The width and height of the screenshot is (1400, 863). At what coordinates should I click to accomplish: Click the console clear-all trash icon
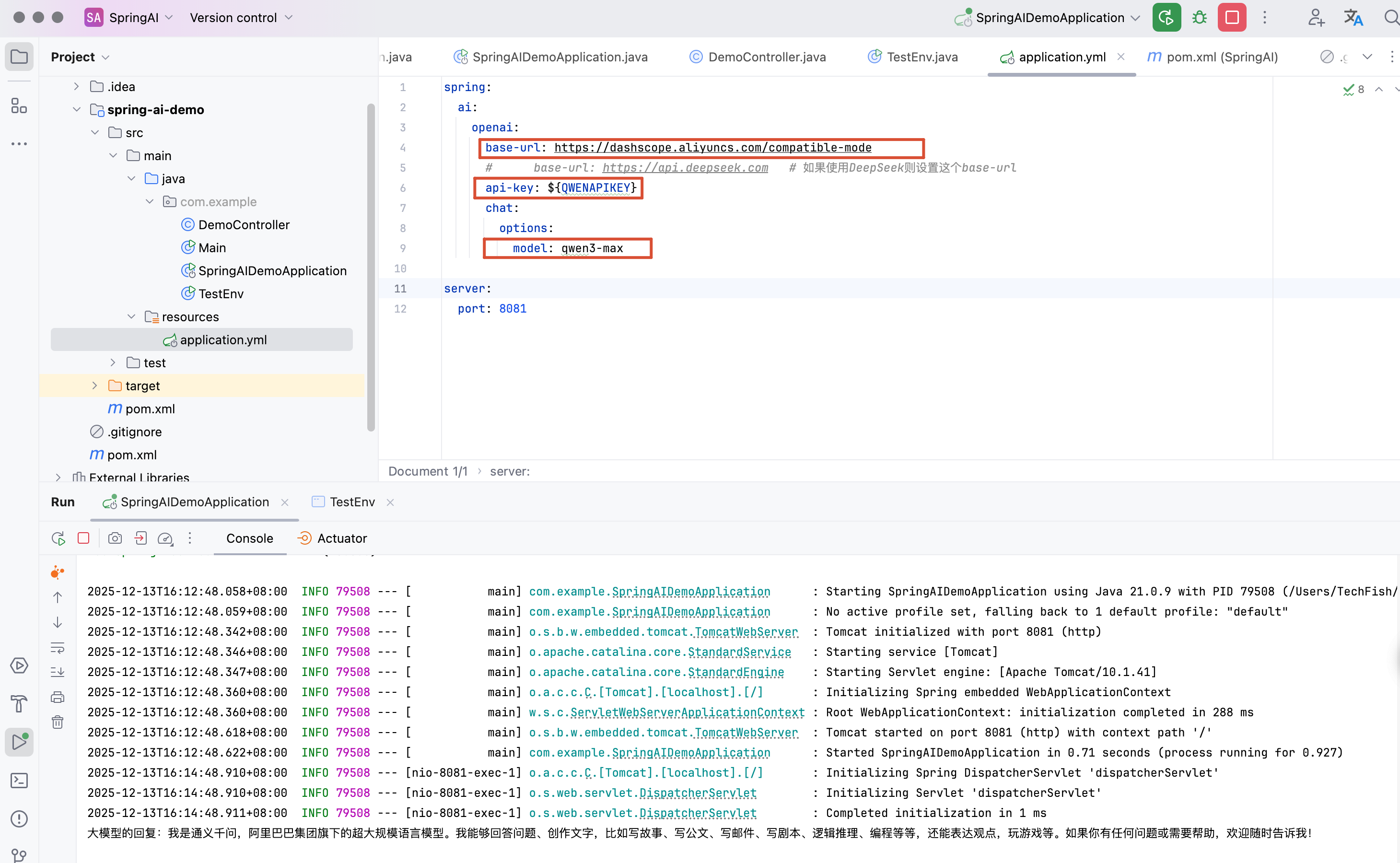pyautogui.click(x=58, y=722)
